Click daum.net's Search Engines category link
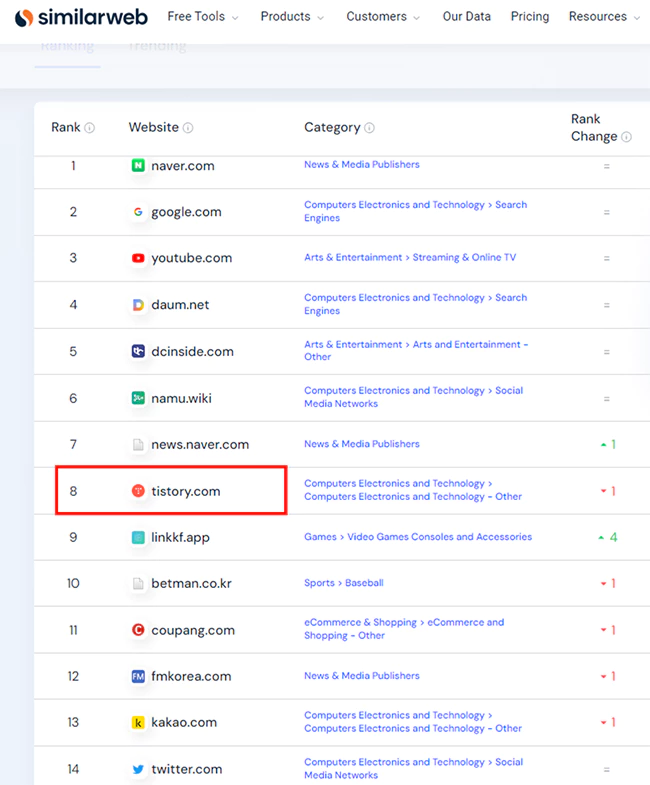Screen dimensions: 650x785 tap(416, 304)
